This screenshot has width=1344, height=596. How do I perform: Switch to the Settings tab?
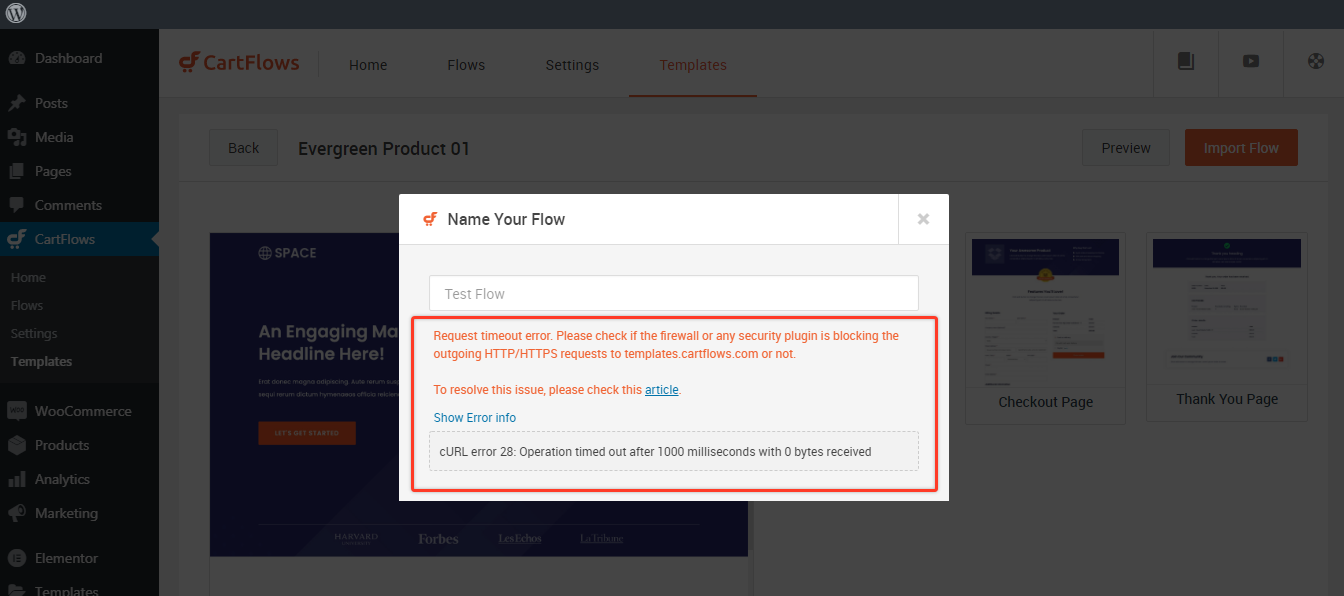click(572, 65)
